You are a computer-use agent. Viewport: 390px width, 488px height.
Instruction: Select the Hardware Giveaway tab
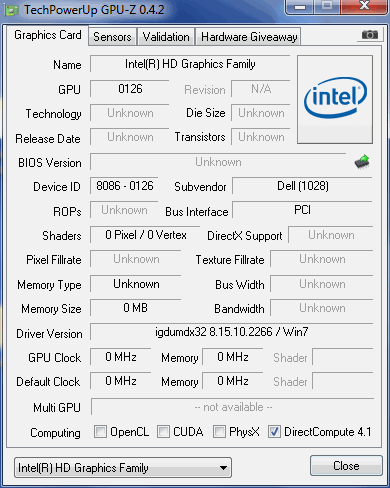pyautogui.click(x=249, y=37)
